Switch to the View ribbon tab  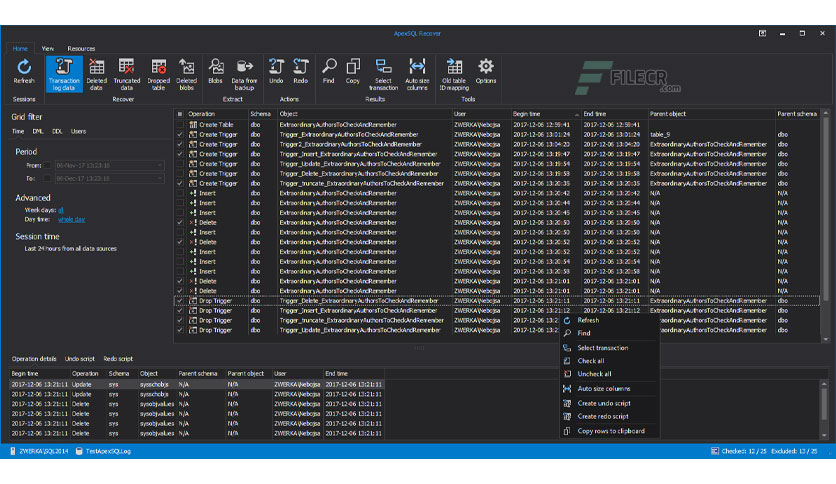pyautogui.click(x=47, y=49)
